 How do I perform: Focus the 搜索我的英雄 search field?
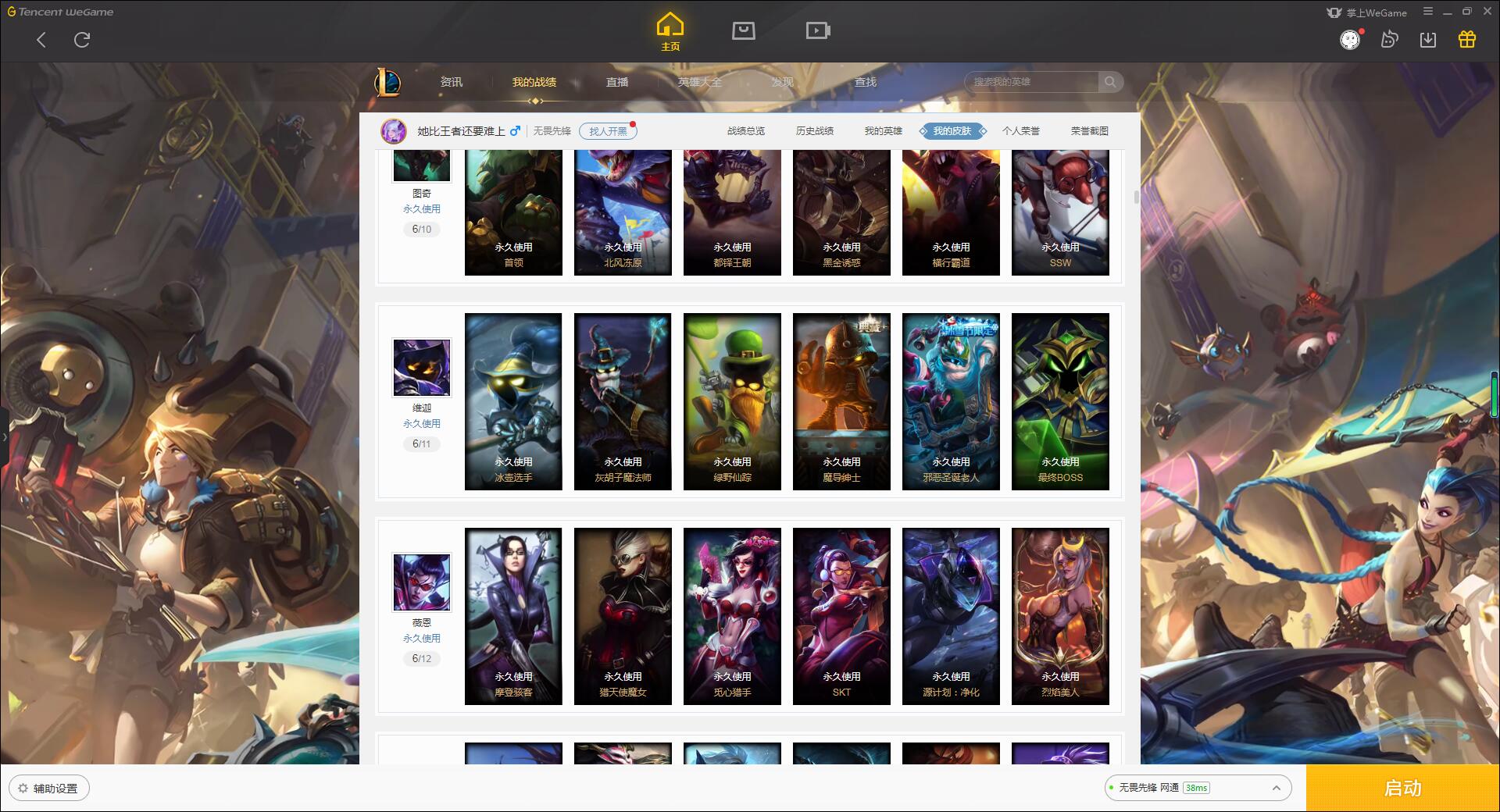[x=1033, y=82]
